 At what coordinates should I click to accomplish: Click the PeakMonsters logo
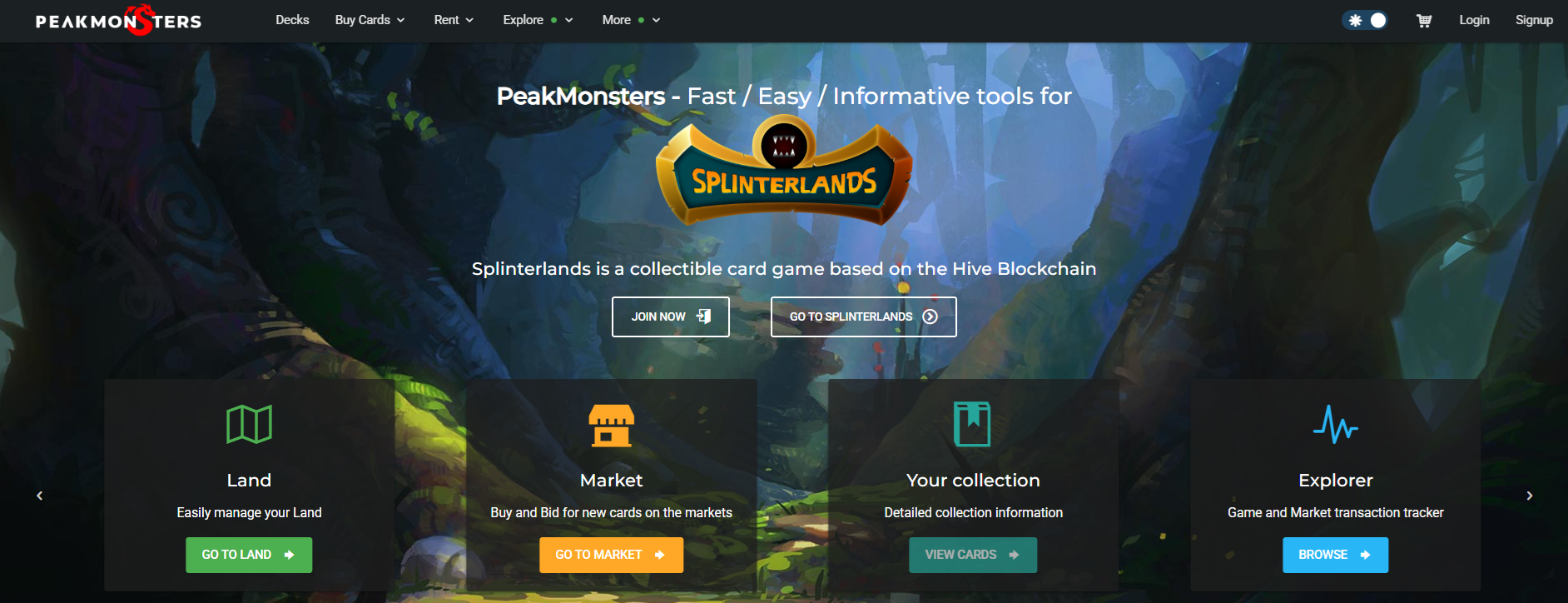(118, 21)
